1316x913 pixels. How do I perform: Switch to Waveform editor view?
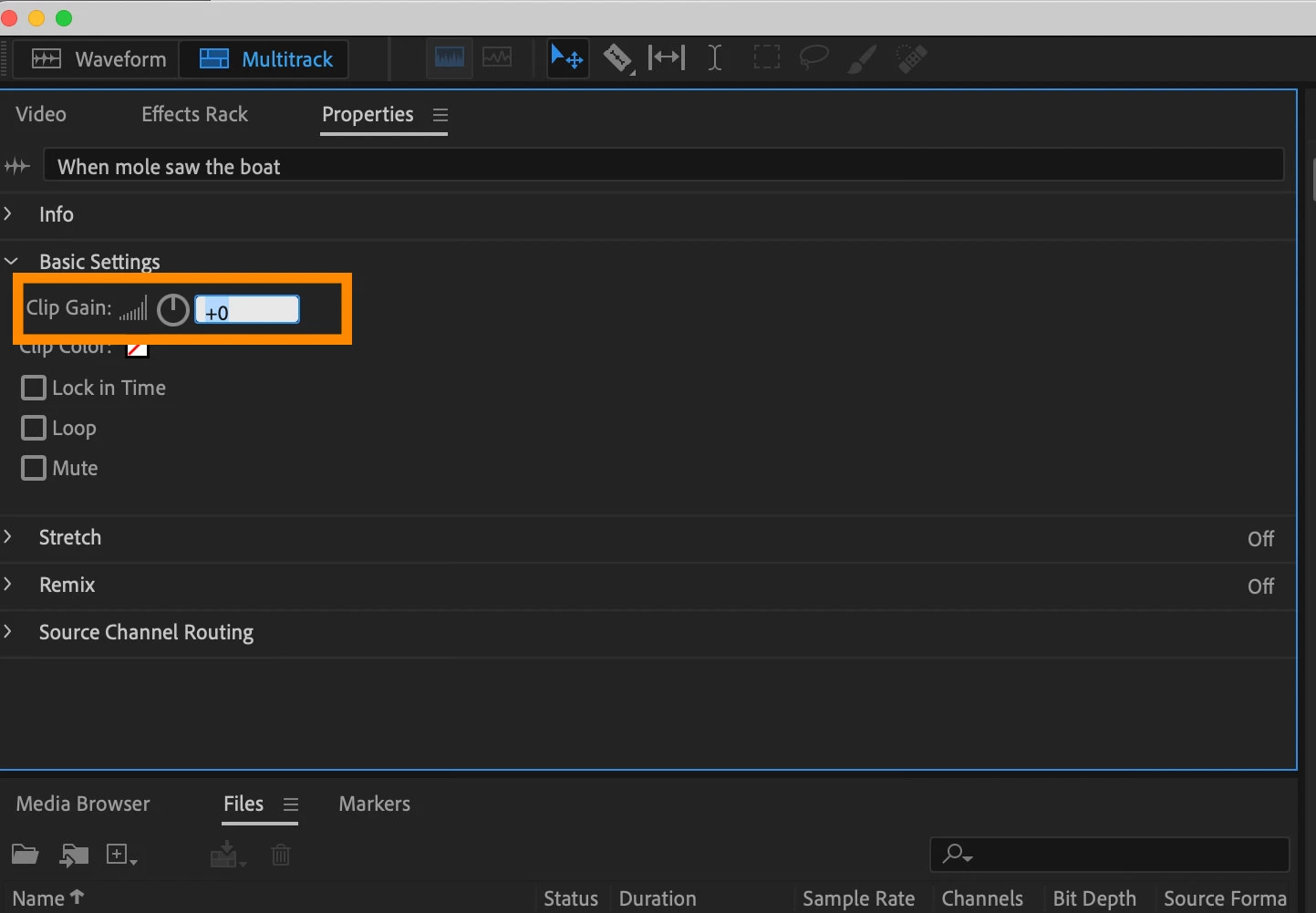click(x=98, y=59)
